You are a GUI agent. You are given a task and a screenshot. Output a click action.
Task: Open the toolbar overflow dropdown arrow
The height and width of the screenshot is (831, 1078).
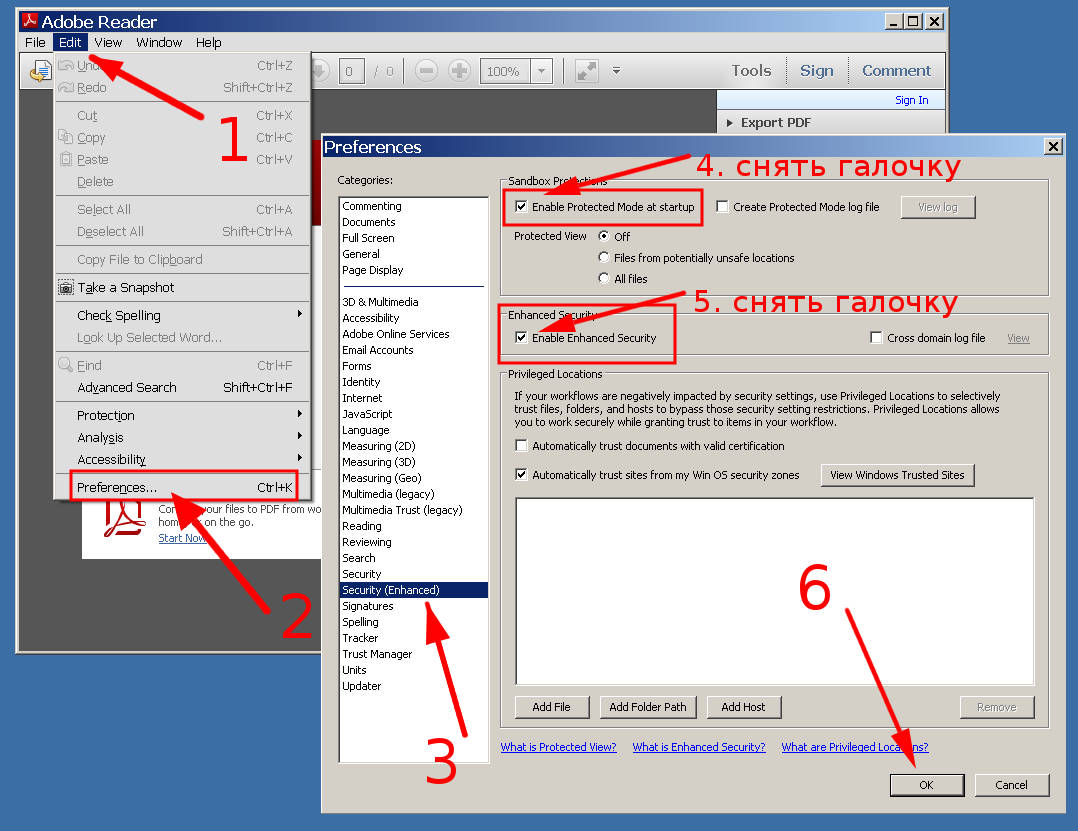617,71
